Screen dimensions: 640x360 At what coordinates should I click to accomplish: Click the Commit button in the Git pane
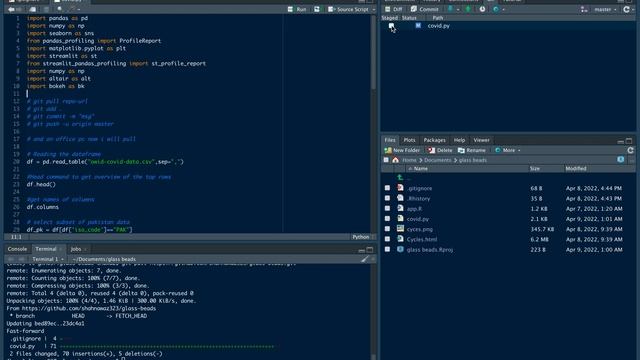pyautogui.click(x=424, y=9)
